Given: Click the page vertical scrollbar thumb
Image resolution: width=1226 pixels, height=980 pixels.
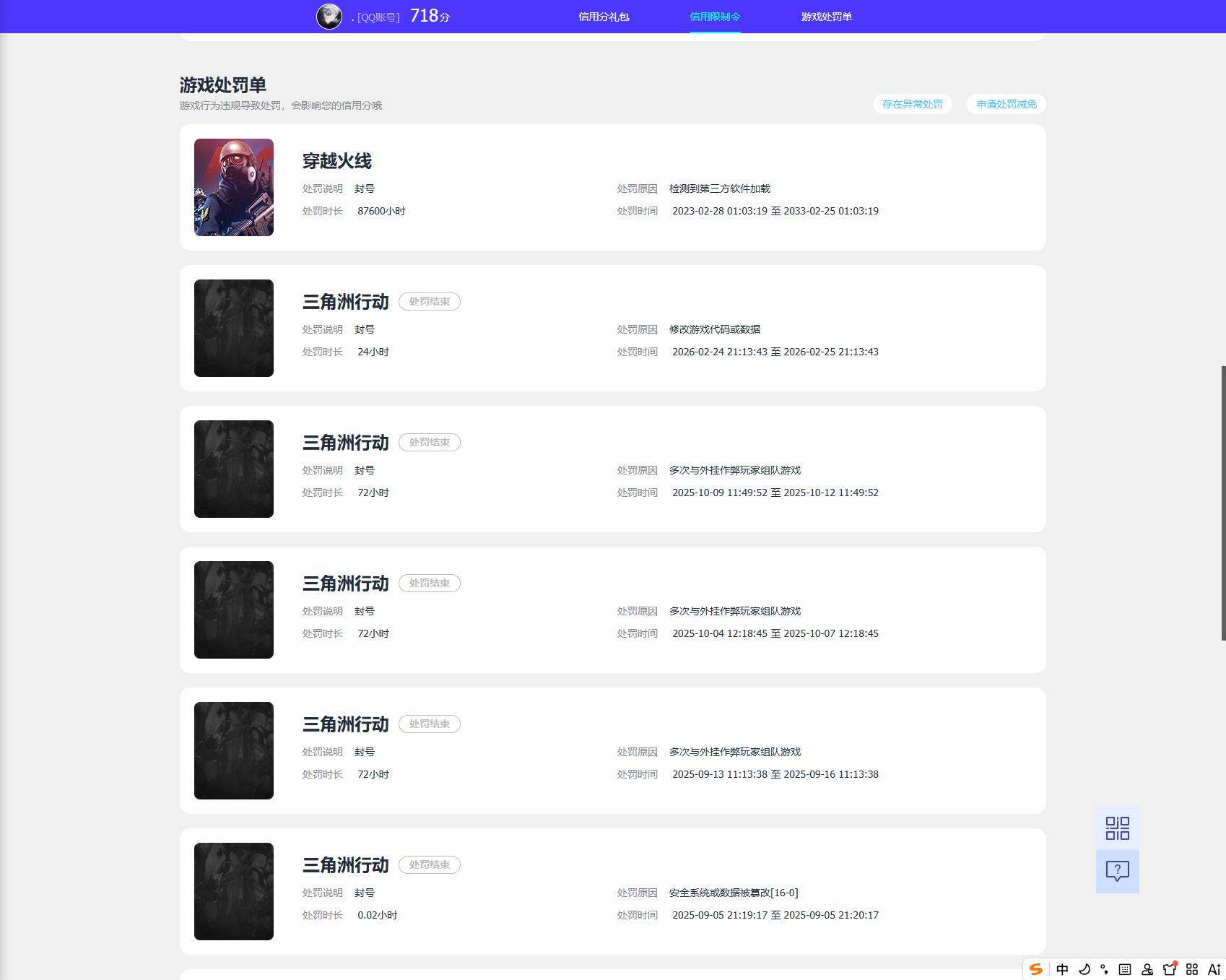Looking at the screenshot, I should (x=1223, y=503).
